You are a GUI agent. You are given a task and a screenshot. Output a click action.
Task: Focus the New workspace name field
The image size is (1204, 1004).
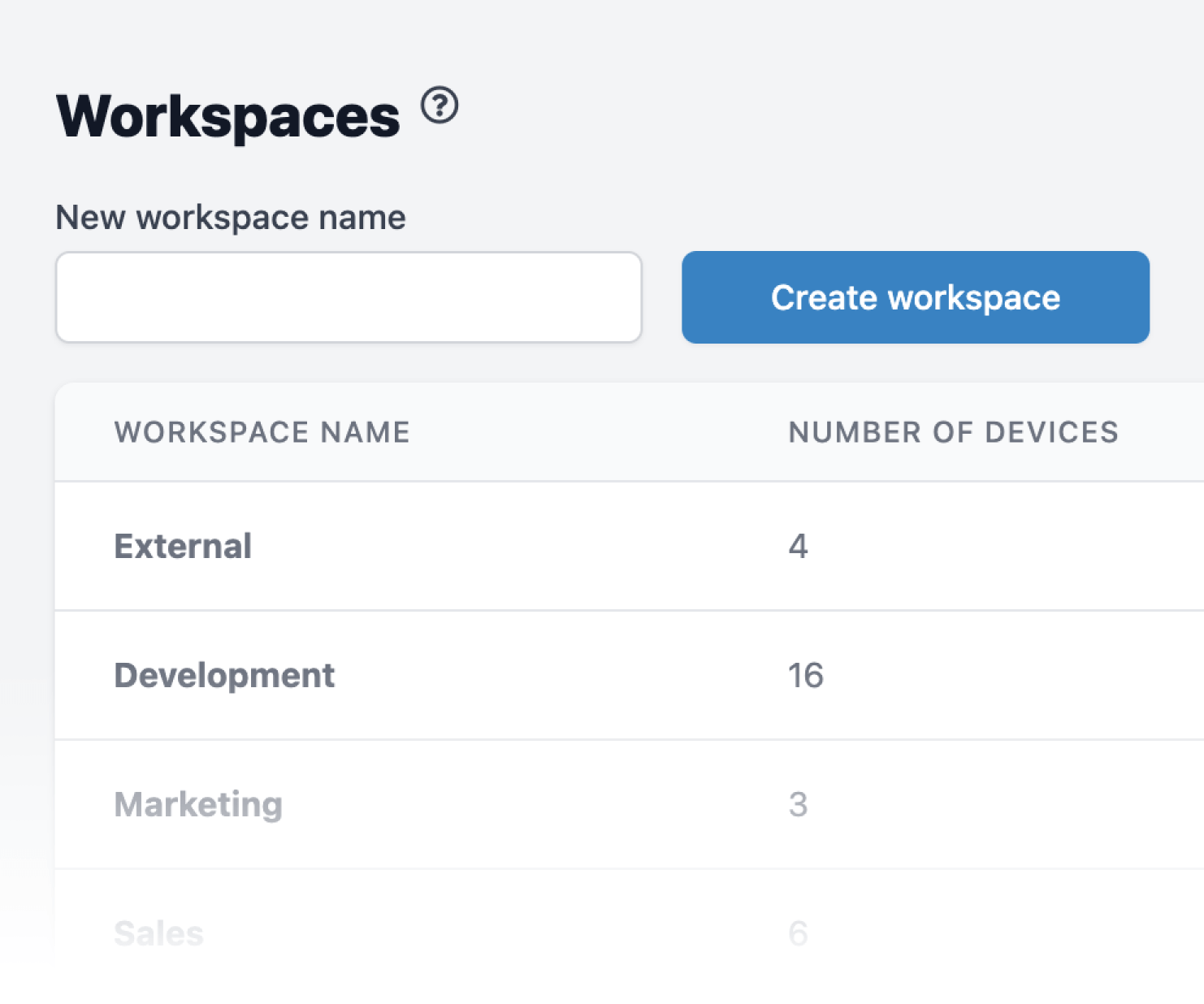(x=349, y=297)
